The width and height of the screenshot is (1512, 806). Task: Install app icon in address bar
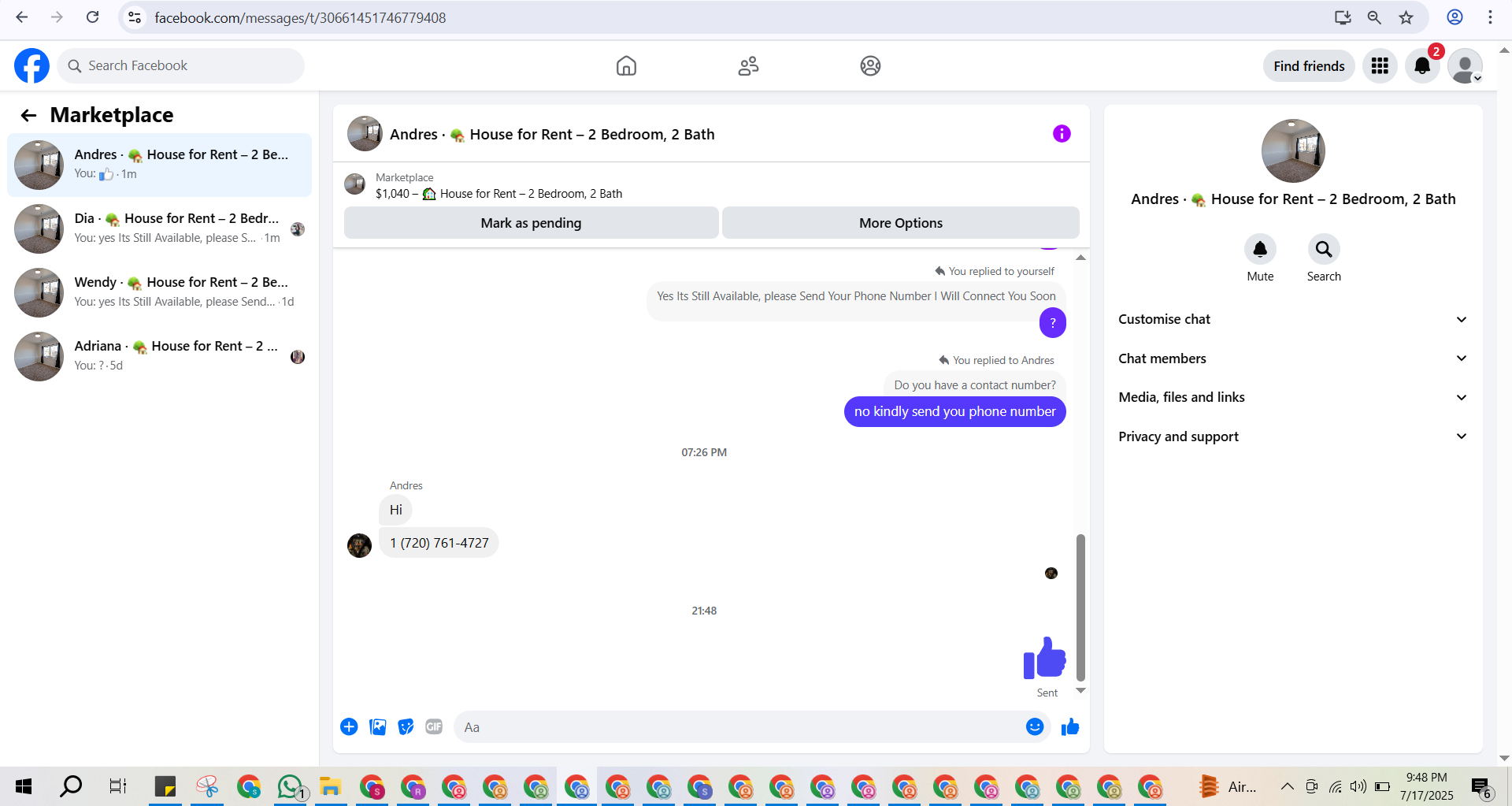point(1343,17)
